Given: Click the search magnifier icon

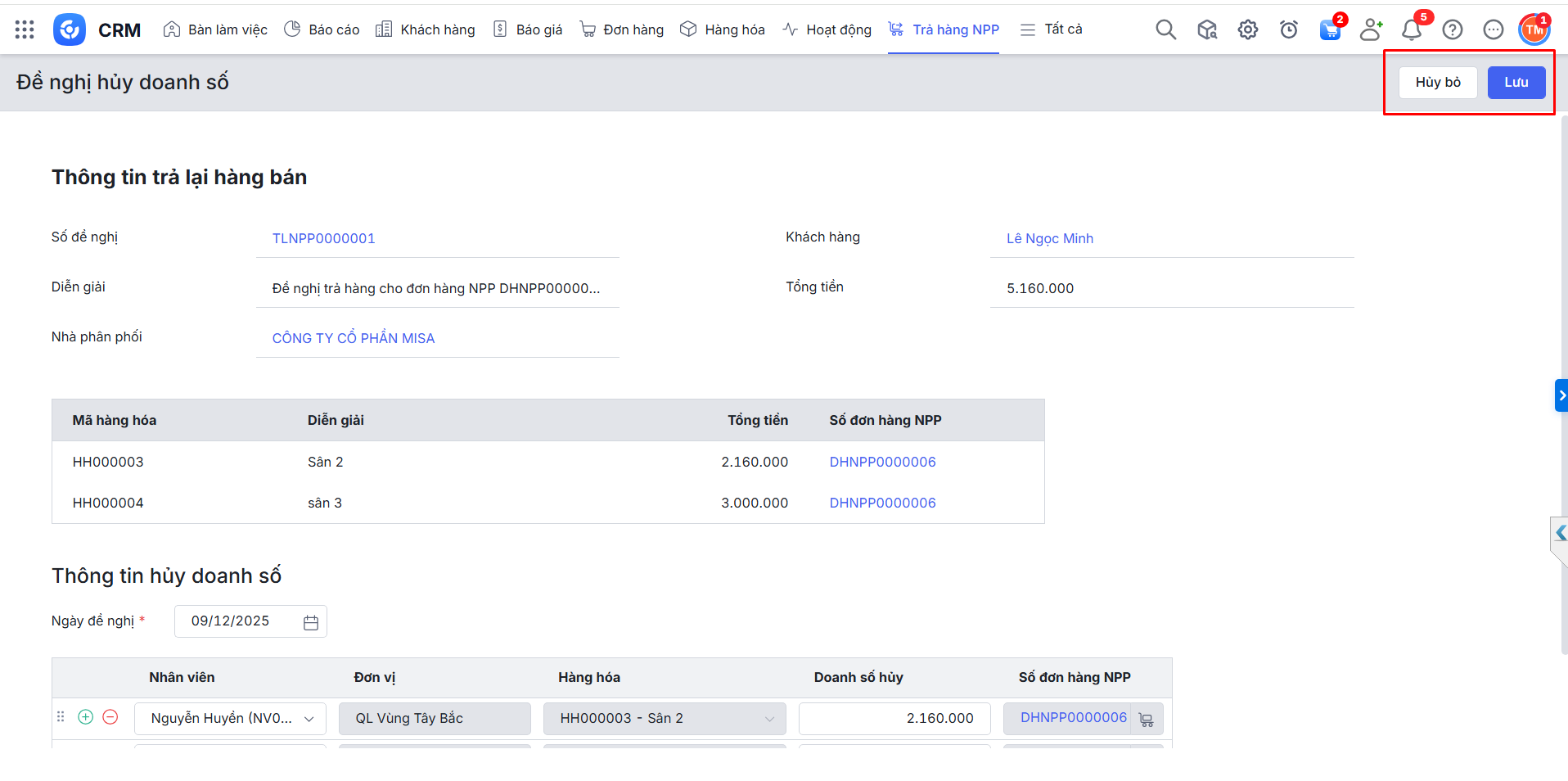Looking at the screenshot, I should pos(1165,30).
